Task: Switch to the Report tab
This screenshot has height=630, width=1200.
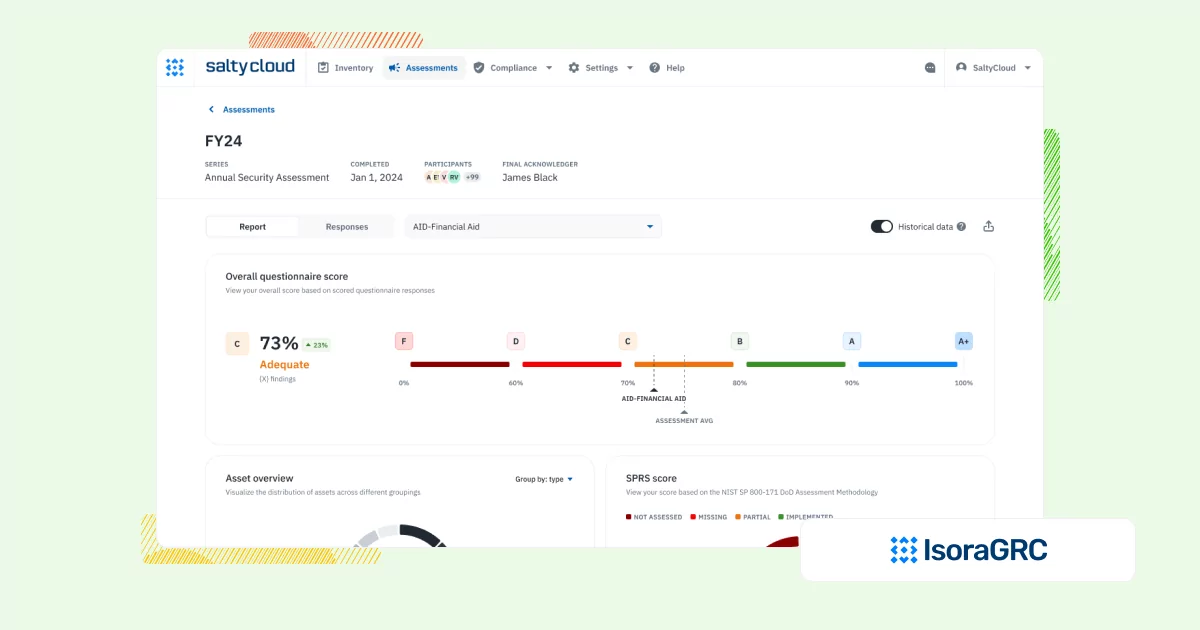Action: [x=252, y=227]
